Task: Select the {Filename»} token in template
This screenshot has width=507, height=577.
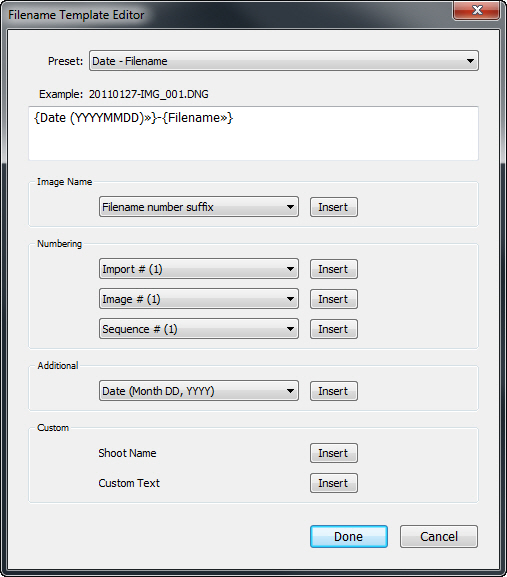Action: coord(198,118)
